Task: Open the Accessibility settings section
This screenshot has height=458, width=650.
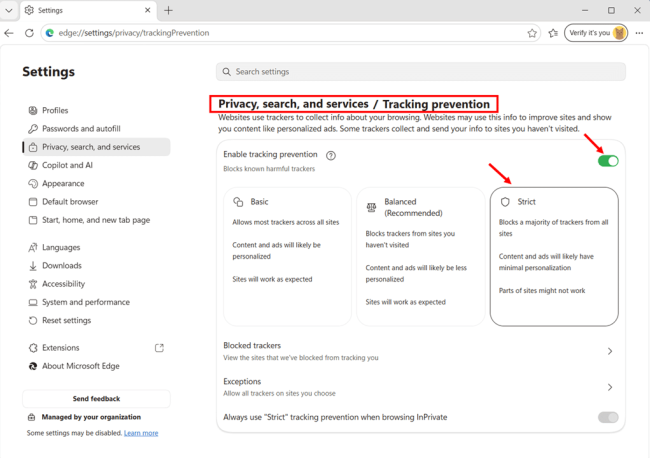Action: 96,284
